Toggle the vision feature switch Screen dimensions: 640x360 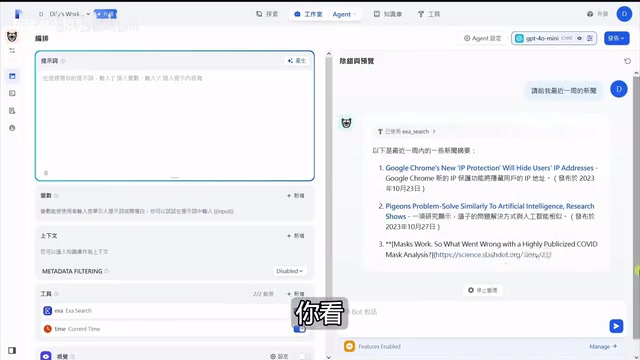(302, 356)
